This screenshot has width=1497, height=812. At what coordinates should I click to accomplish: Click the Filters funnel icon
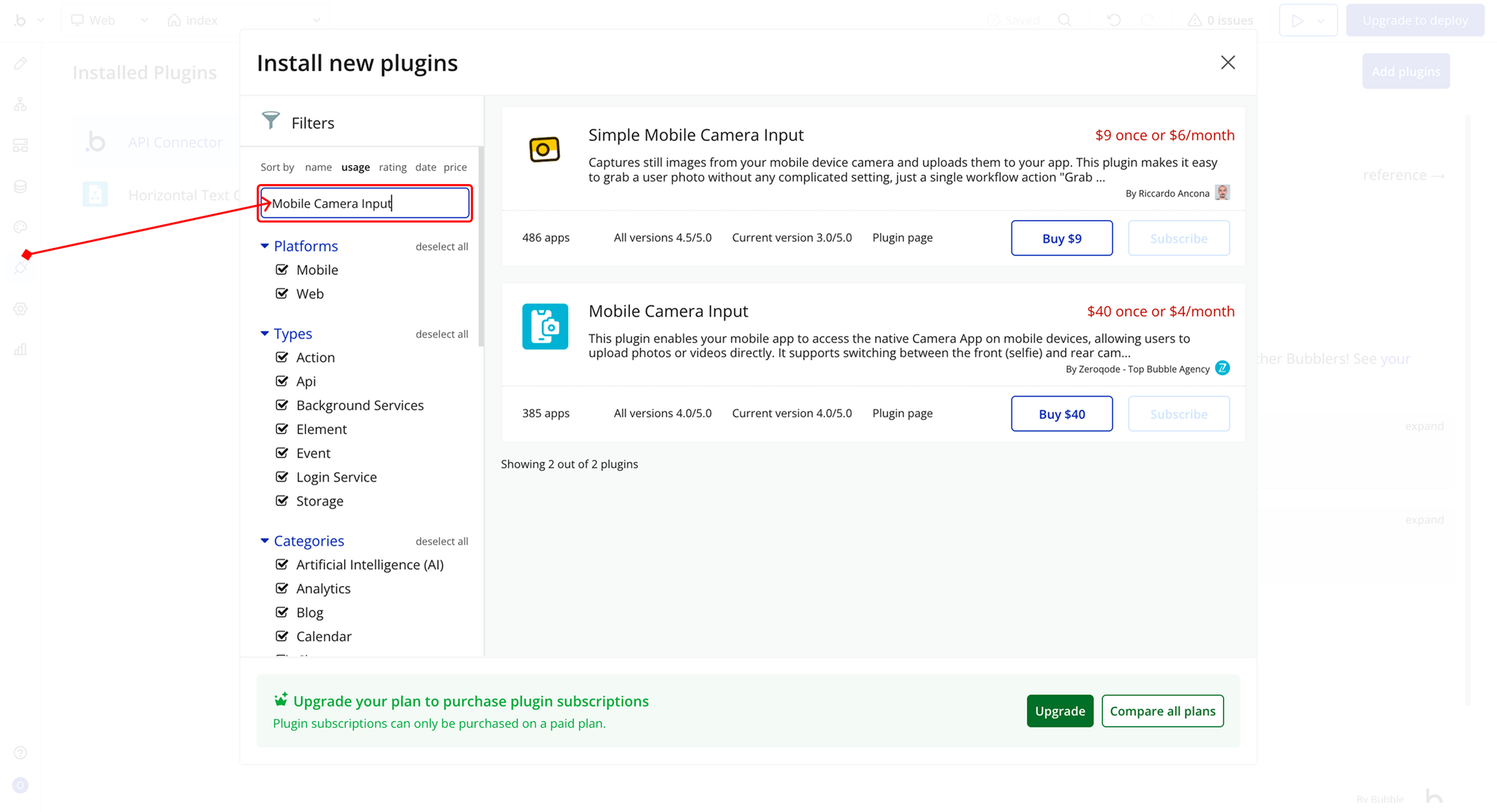point(270,121)
